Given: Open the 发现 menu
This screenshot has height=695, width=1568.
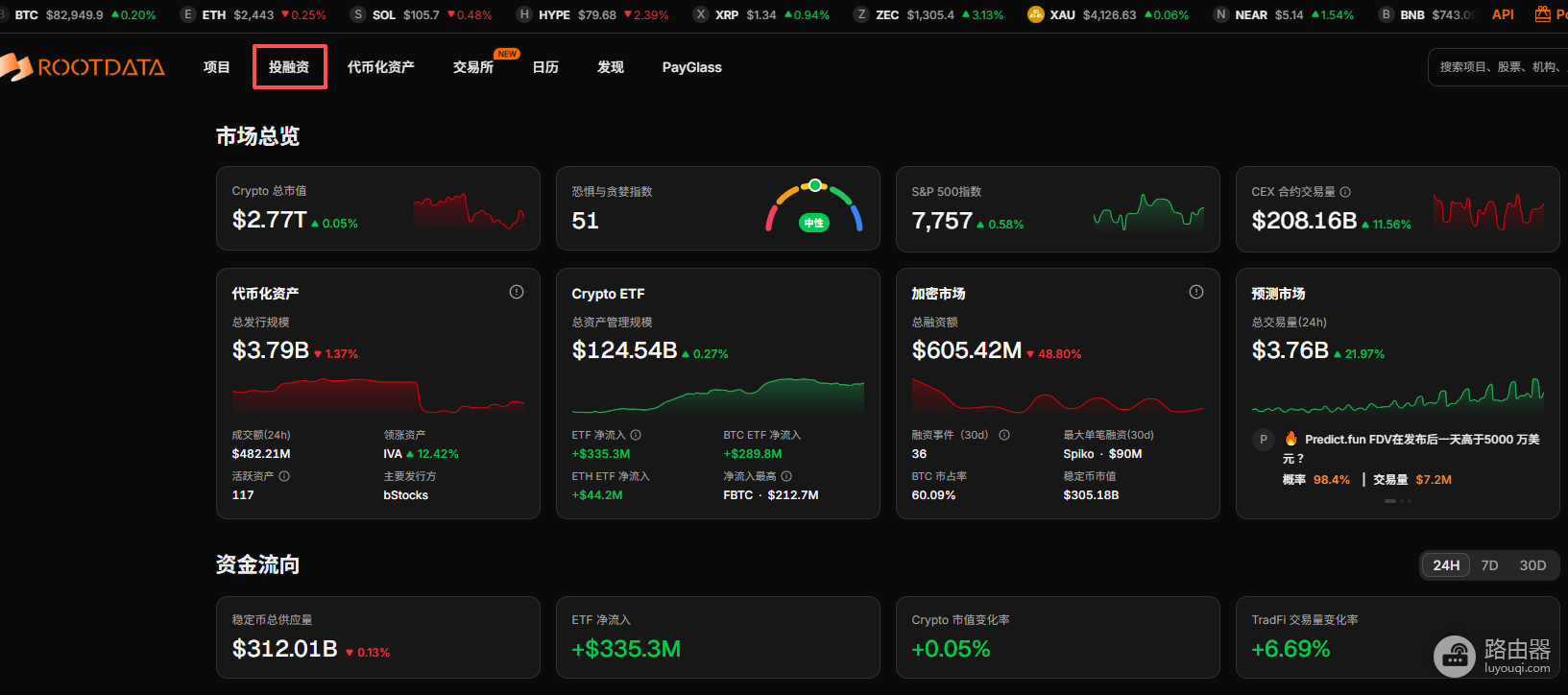Looking at the screenshot, I should pos(611,67).
